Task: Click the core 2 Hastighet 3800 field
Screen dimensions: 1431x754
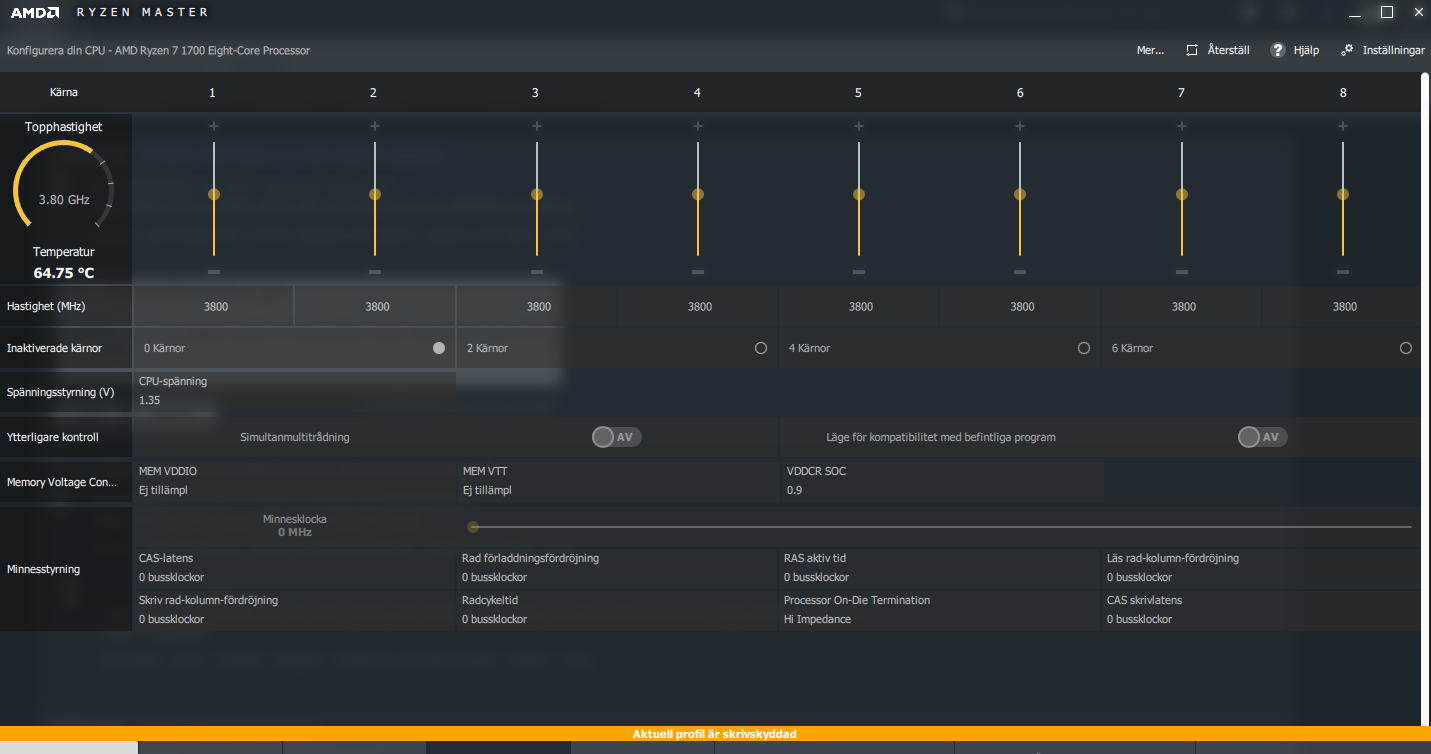Action: pyautogui.click(x=375, y=306)
